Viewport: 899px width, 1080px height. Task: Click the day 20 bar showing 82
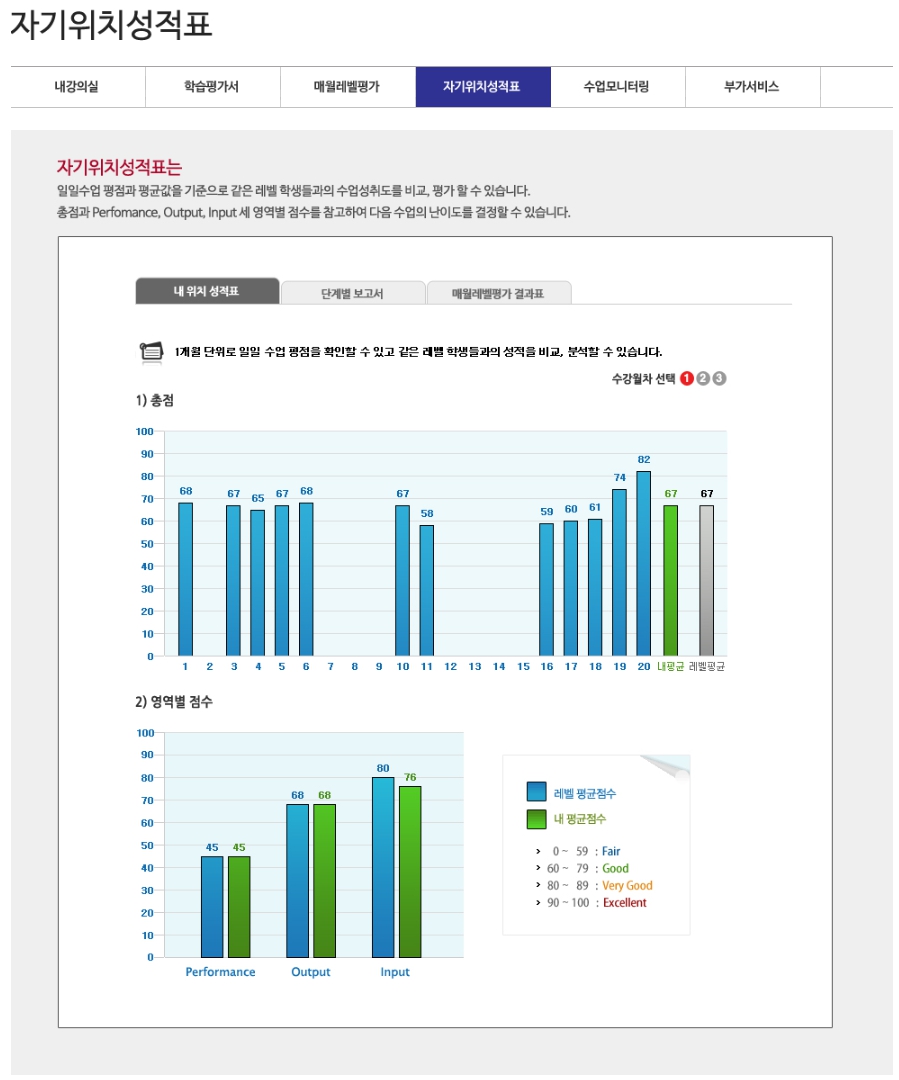(x=643, y=564)
